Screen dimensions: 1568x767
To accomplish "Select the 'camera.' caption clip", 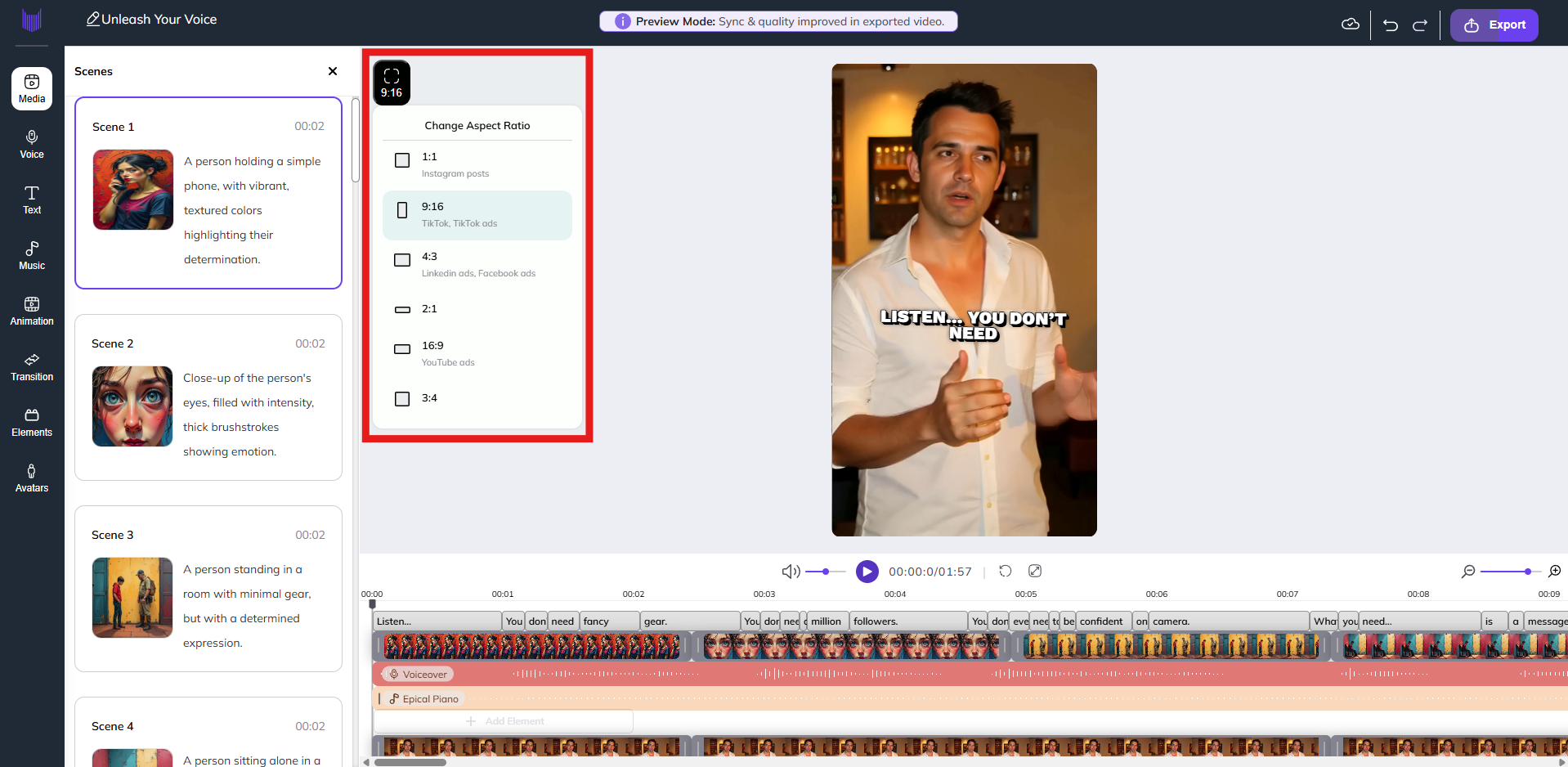I will coord(1229,621).
